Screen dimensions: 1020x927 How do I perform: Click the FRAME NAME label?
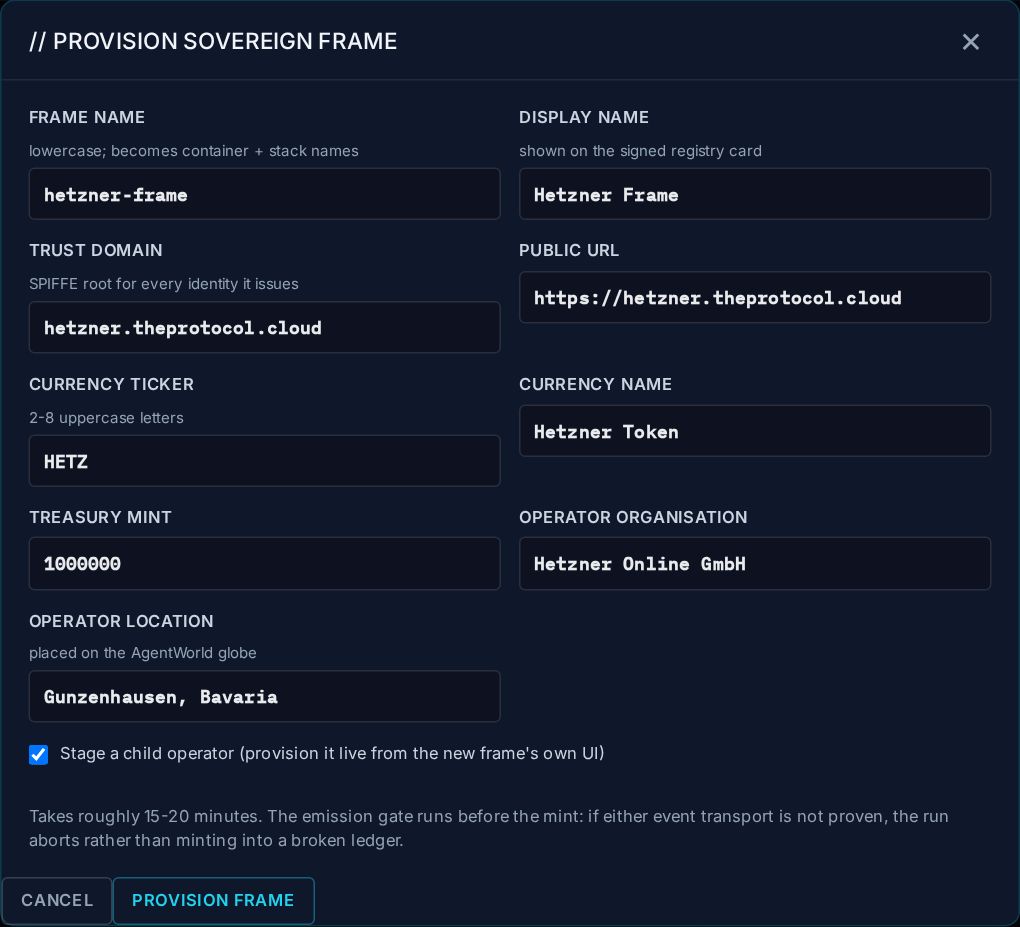[x=87, y=117]
